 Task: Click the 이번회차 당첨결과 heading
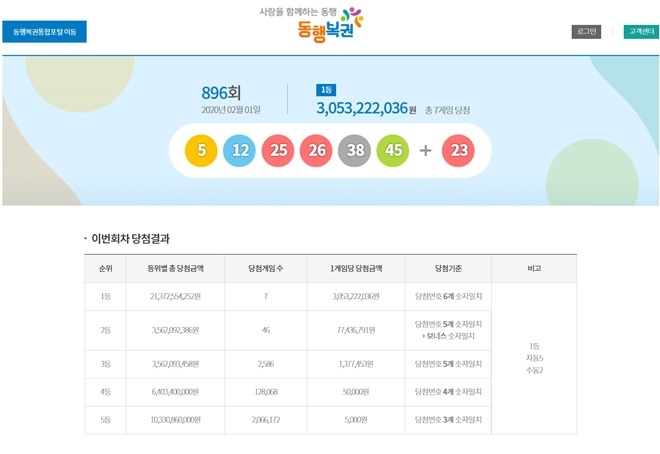coord(130,239)
